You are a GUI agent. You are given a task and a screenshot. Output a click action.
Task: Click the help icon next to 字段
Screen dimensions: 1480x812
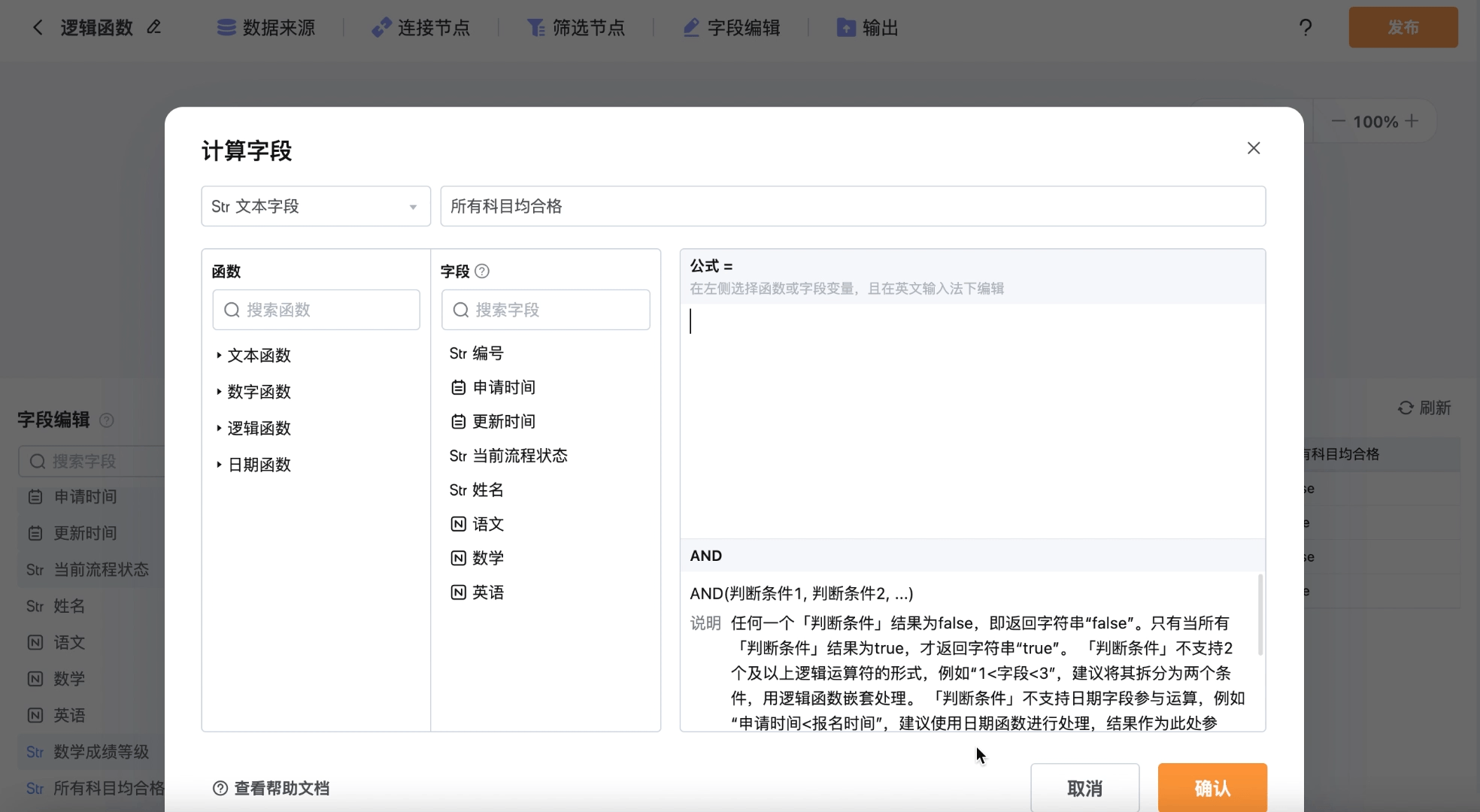coord(483,271)
